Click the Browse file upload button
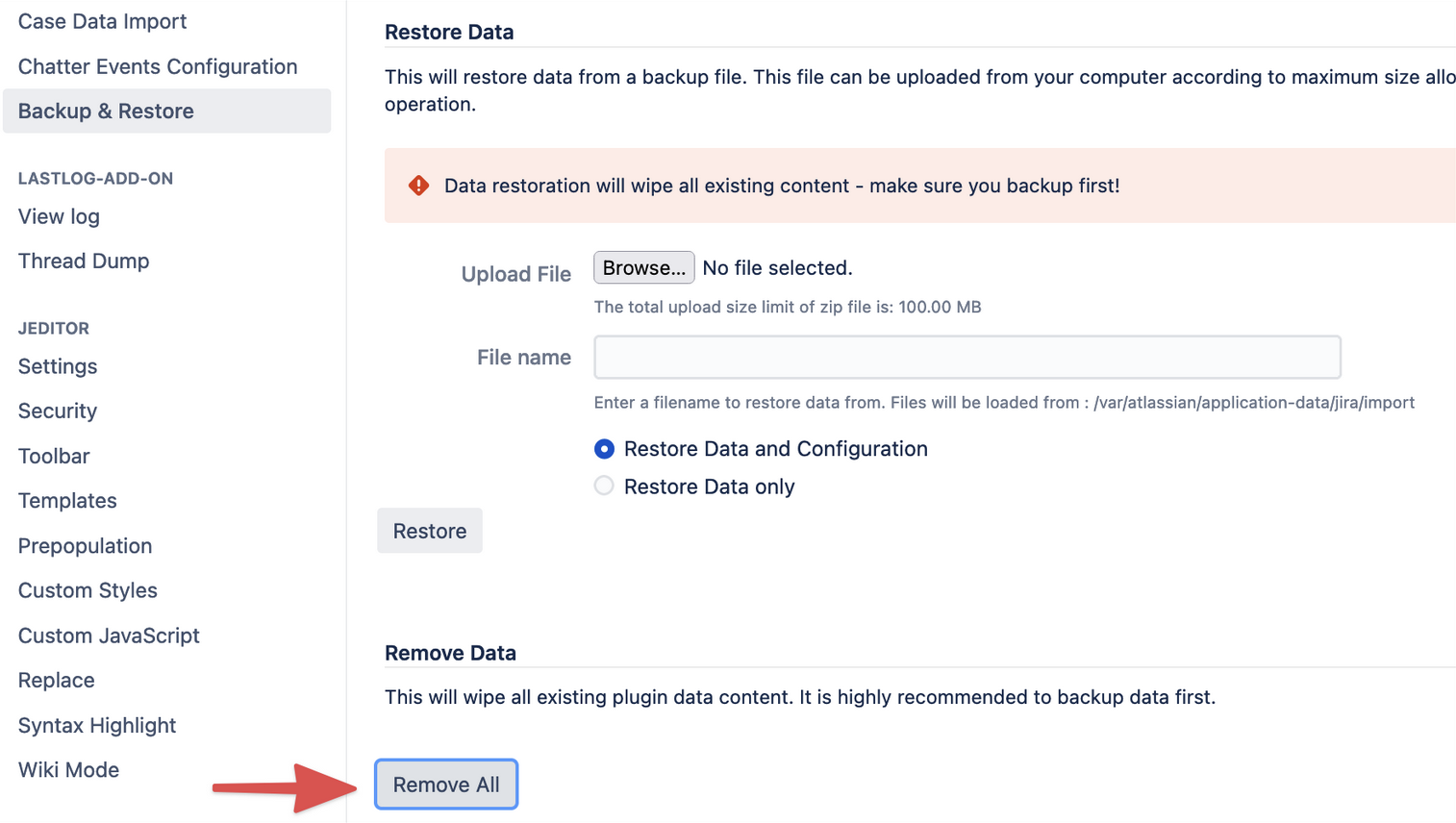This screenshot has width=1456, height=823. pyautogui.click(x=643, y=268)
